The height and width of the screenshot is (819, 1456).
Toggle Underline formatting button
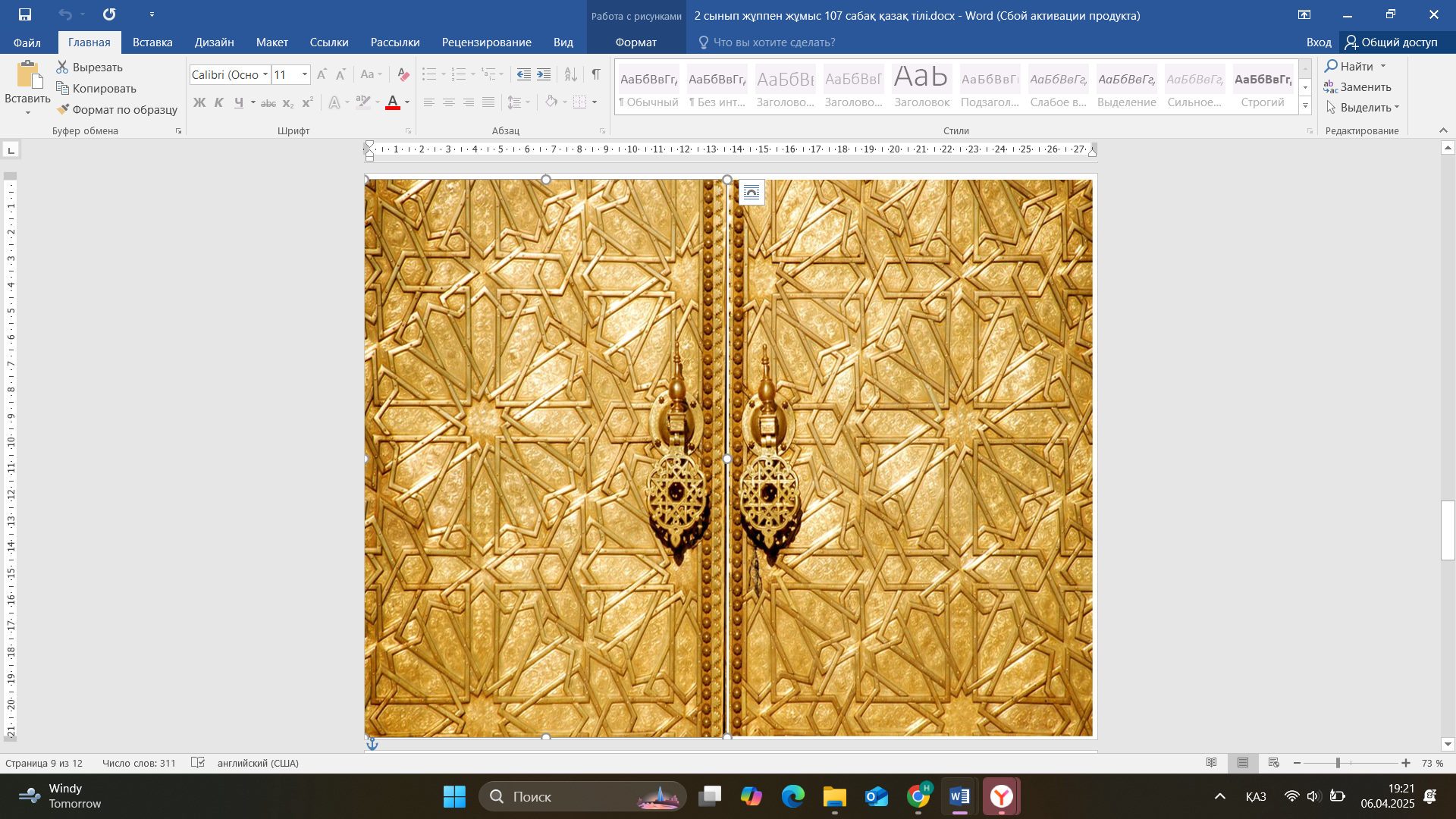(x=239, y=102)
